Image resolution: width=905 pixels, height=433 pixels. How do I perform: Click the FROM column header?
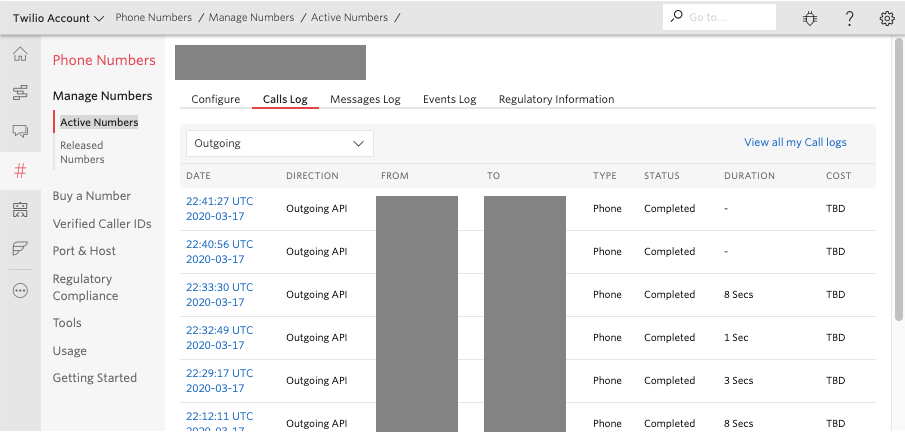pyautogui.click(x=395, y=176)
